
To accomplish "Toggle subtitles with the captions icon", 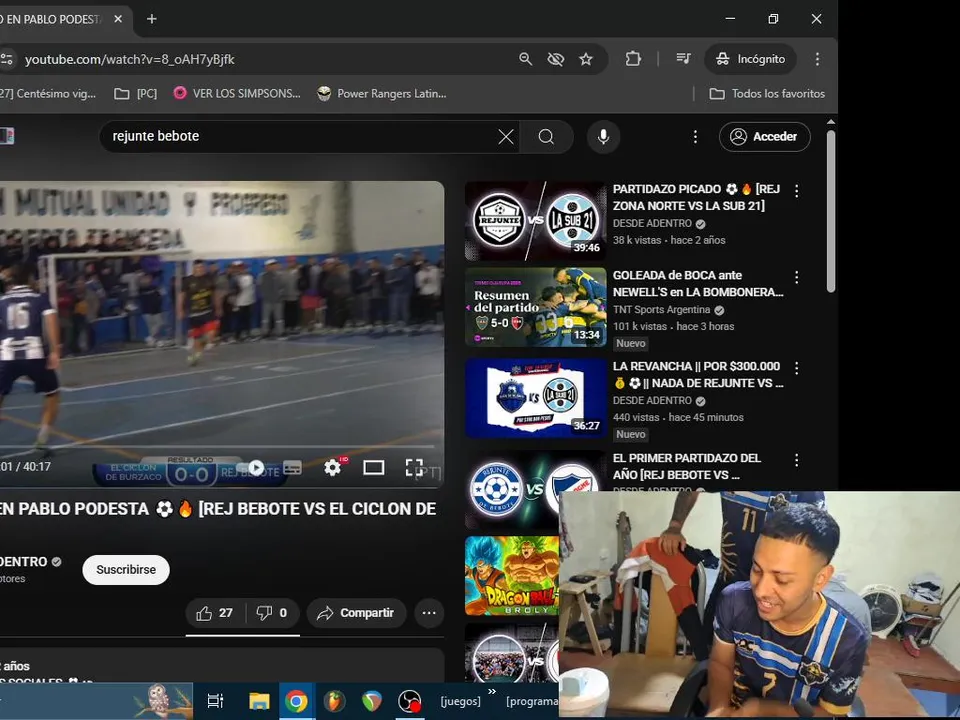I will 292,468.
